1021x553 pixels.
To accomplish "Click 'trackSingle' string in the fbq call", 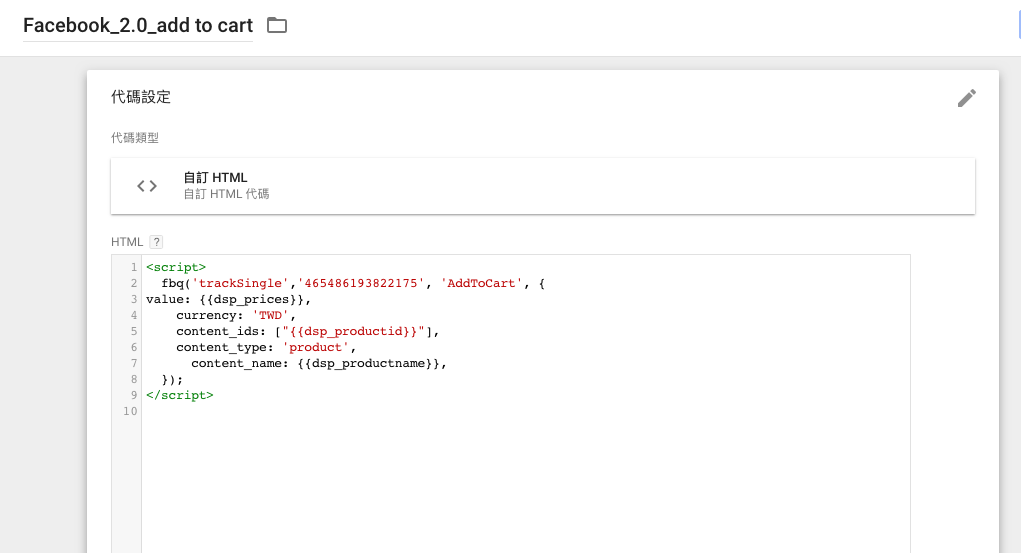I will tap(240, 283).
